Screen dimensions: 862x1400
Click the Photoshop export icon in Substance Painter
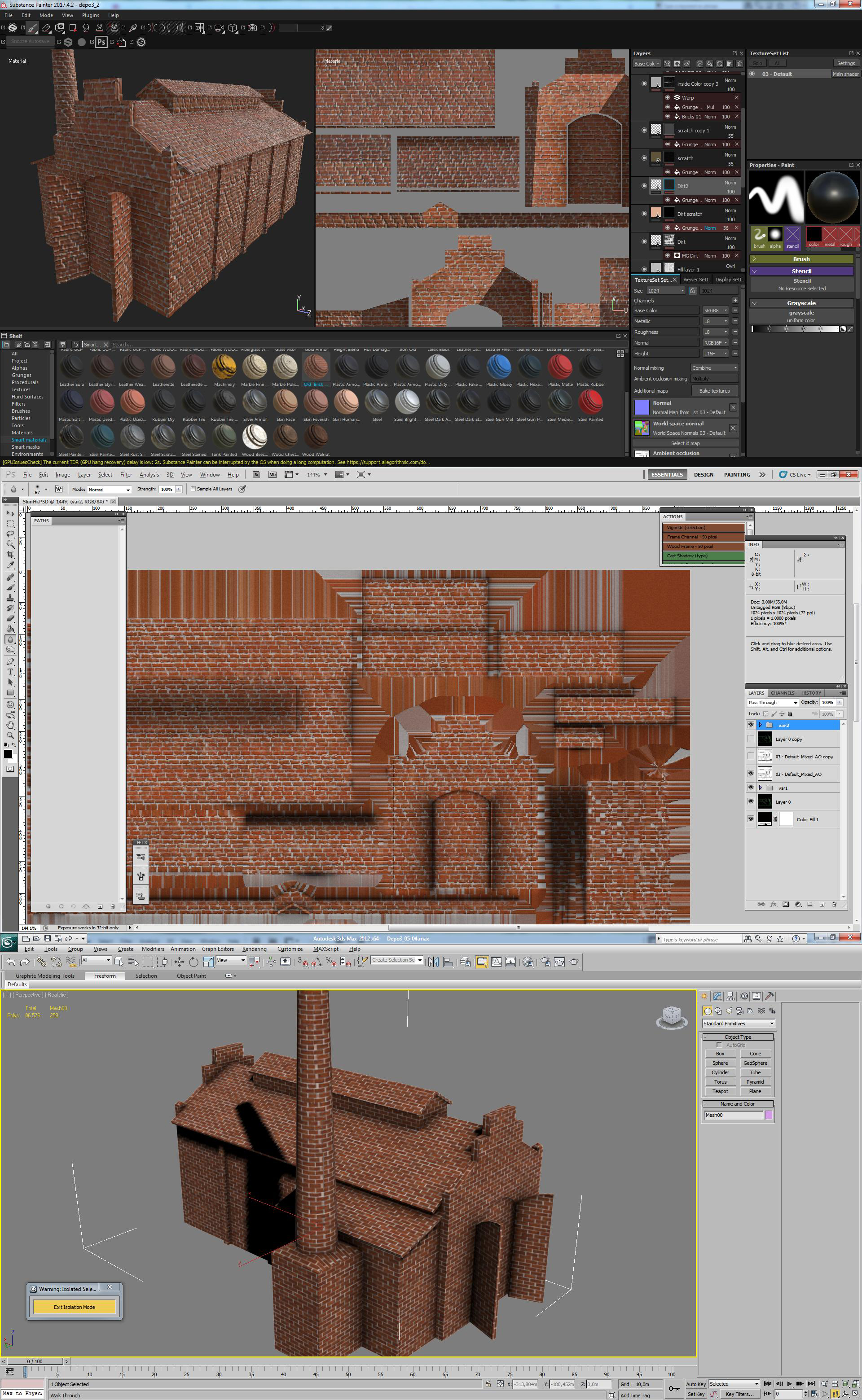coord(101,42)
